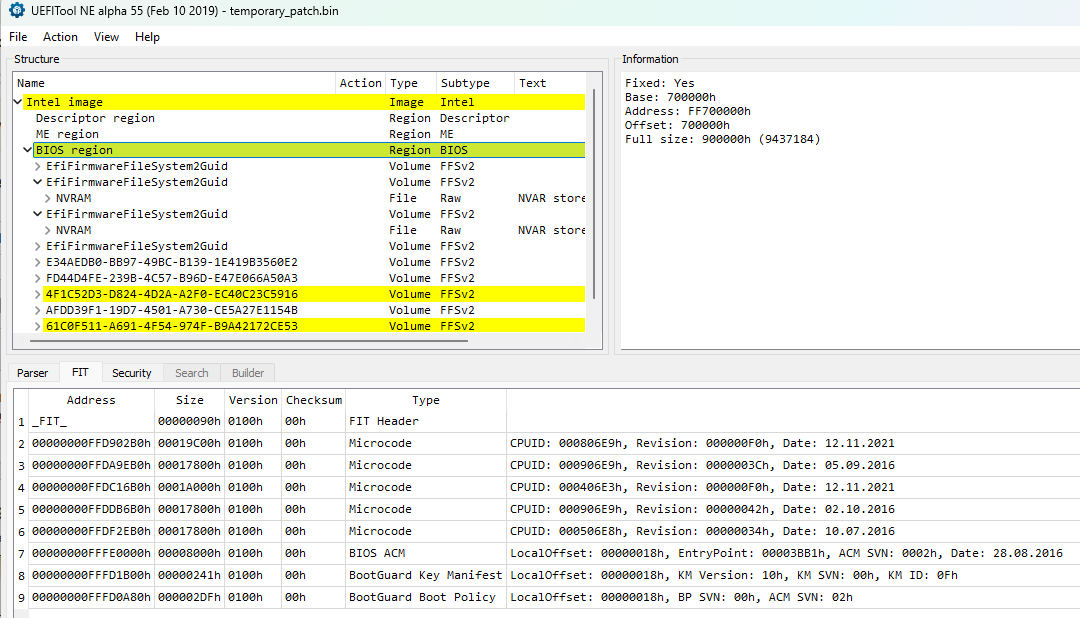Switch to the Builder tab
Screen dimensions: 1080x618
point(248,373)
